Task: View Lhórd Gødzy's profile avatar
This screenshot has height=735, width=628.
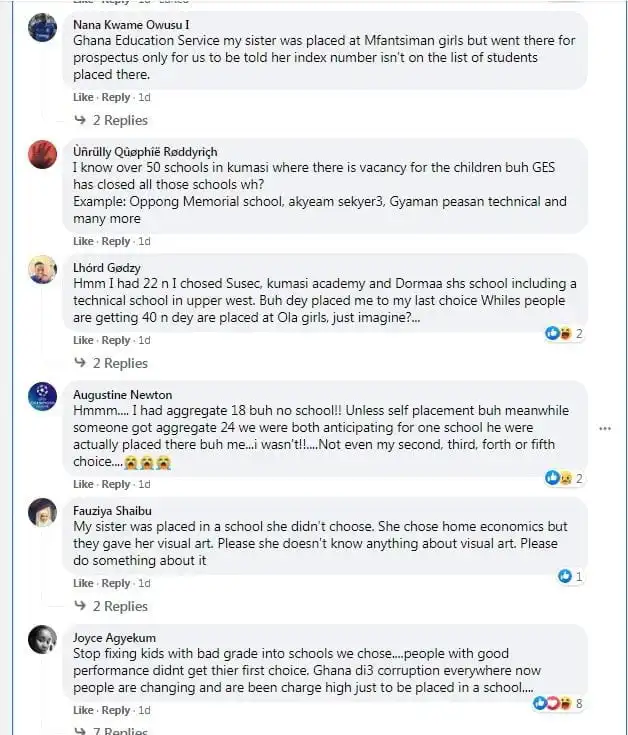Action: tap(42, 269)
